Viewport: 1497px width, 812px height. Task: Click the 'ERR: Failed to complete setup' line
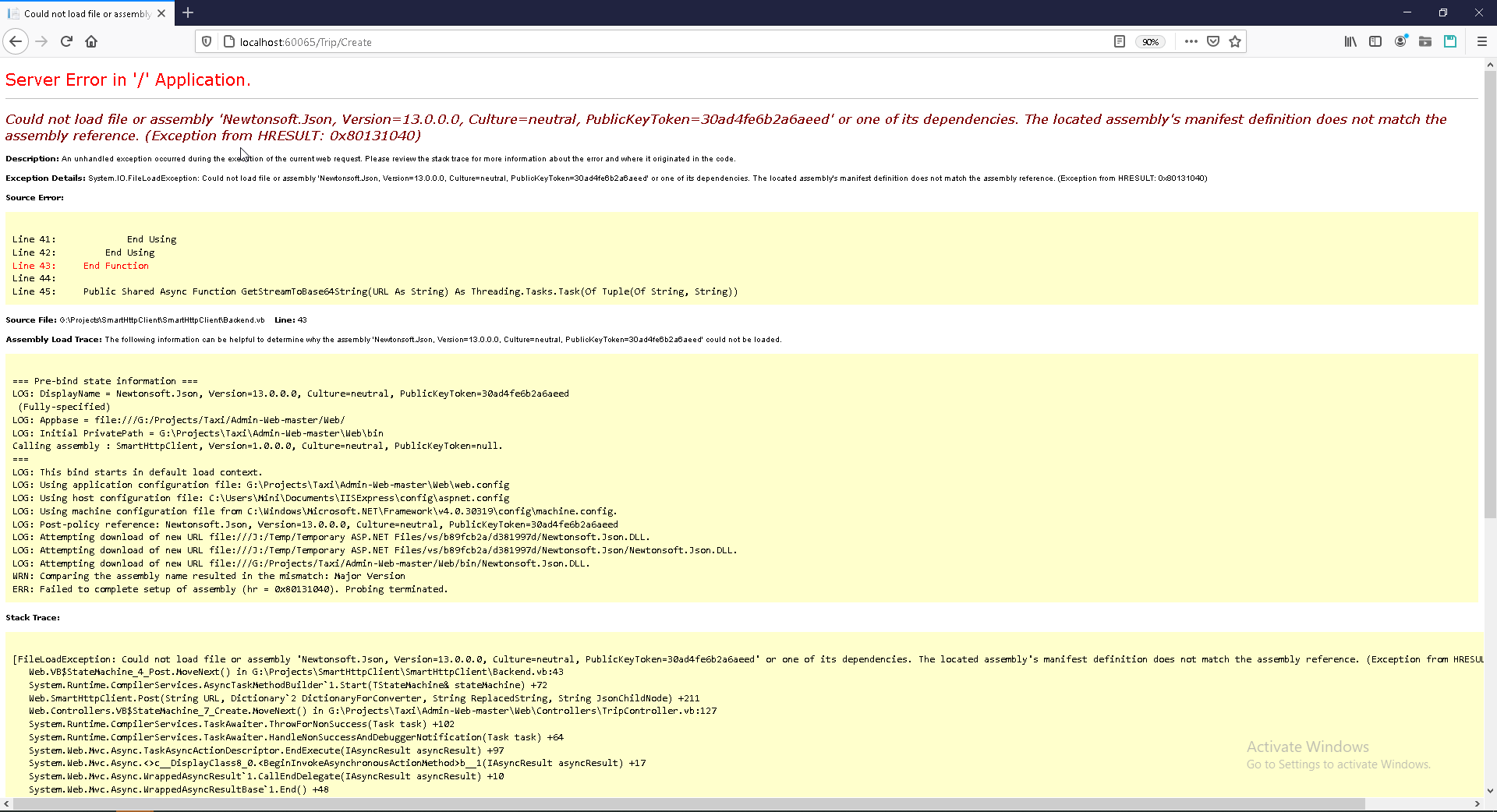[x=230, y=589]
